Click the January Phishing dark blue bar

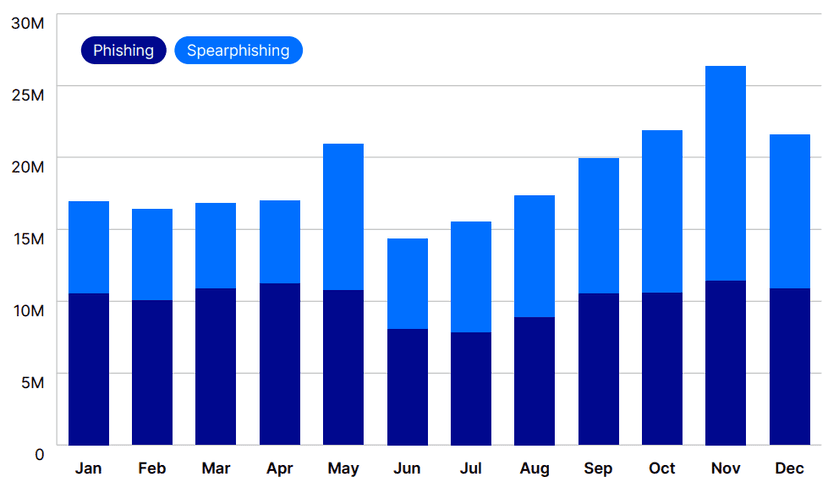pyautogui.click(x=88, y=368)
